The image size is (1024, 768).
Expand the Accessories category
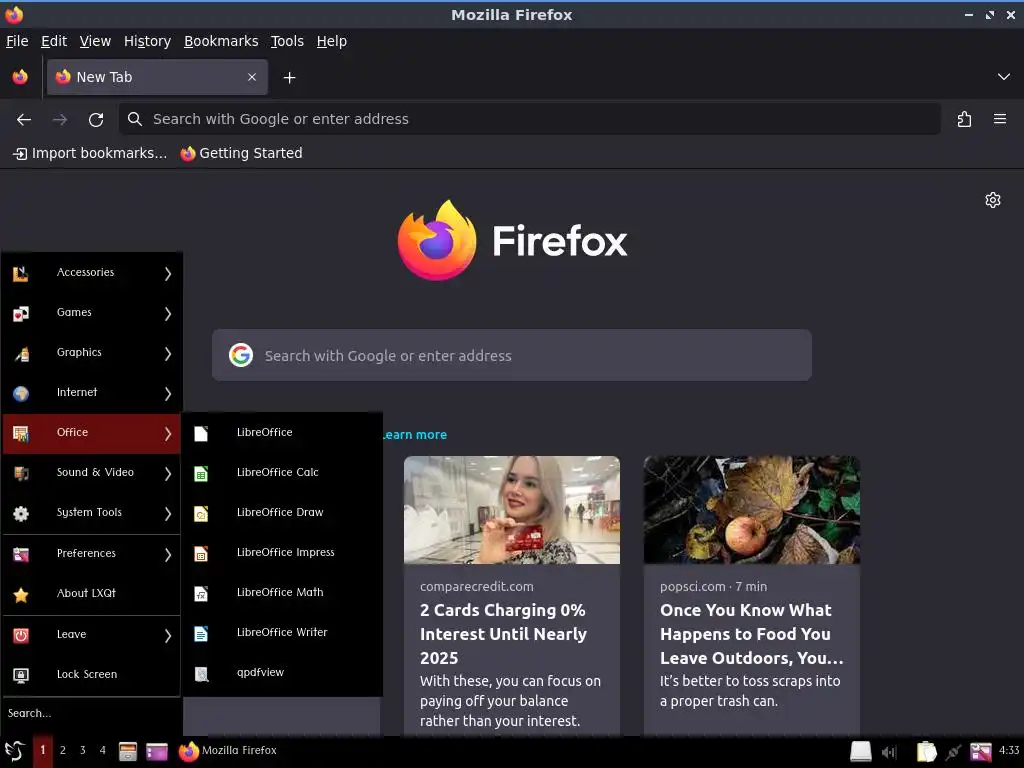click(x=91, y=272)
